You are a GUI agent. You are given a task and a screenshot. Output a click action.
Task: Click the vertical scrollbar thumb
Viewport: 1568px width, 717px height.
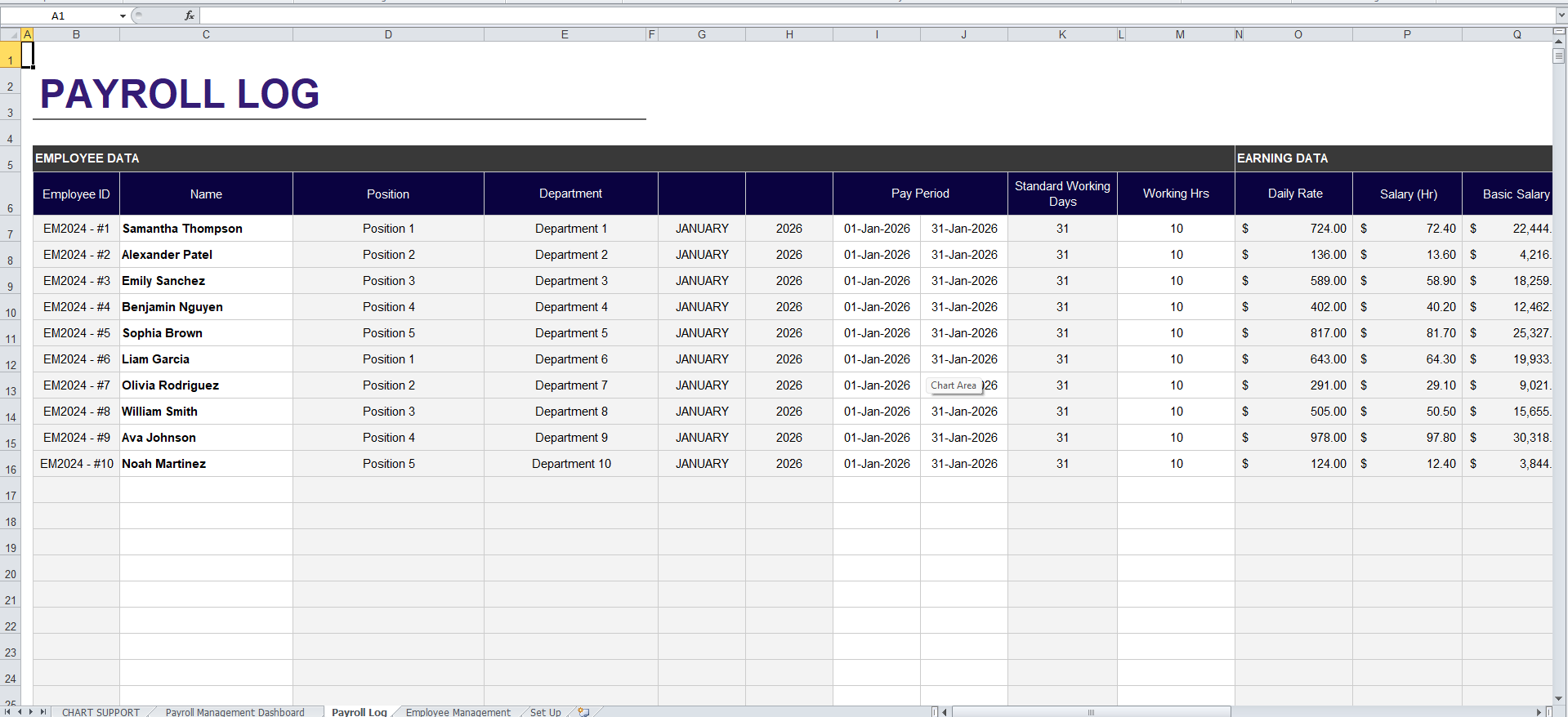click(1559, 56)
